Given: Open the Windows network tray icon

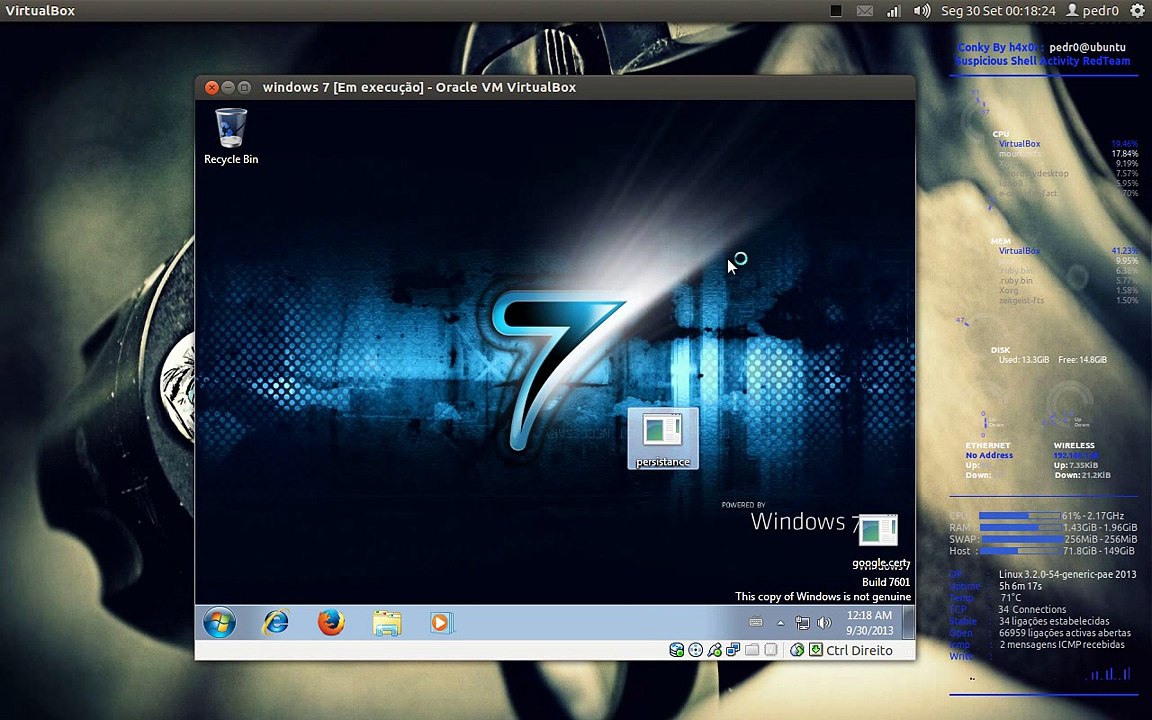Looking at the screenshot, I should 802,623.
